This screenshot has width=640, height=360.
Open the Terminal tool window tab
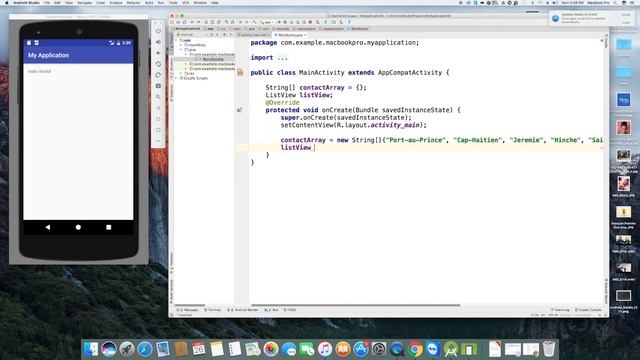pos(212,310)
